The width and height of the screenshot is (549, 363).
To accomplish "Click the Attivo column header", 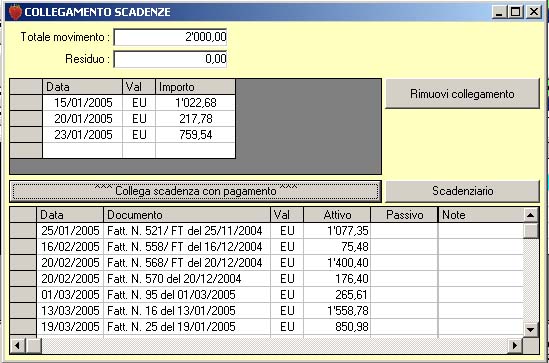I will [x=337, y=215].
